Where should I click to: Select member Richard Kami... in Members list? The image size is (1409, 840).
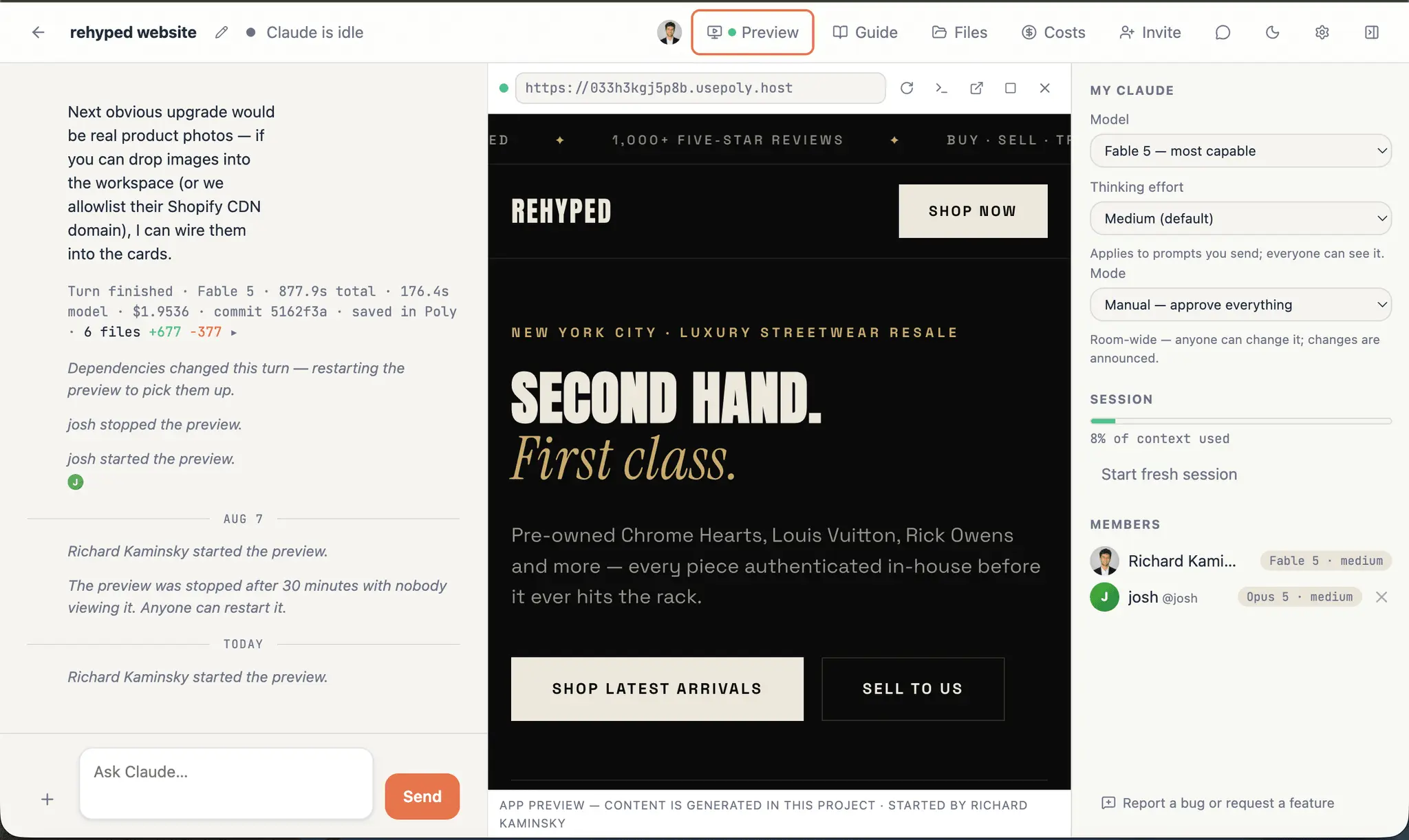(1163, 561)
